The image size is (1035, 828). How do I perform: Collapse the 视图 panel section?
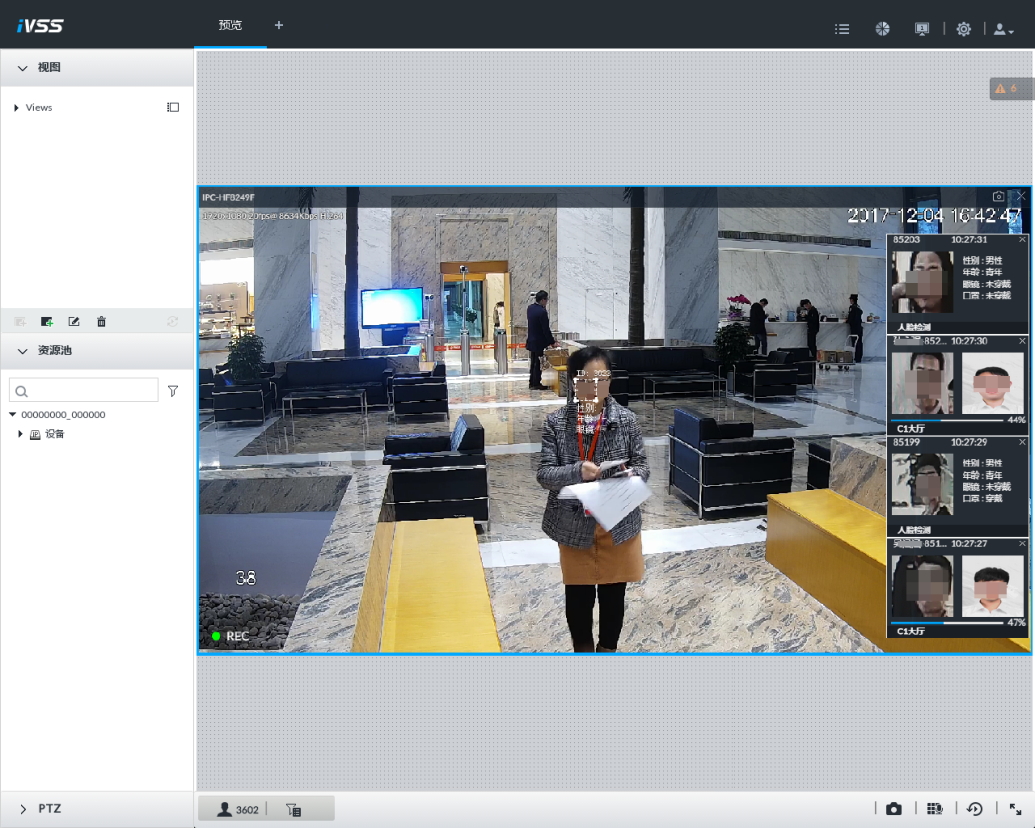pos(23,67)
